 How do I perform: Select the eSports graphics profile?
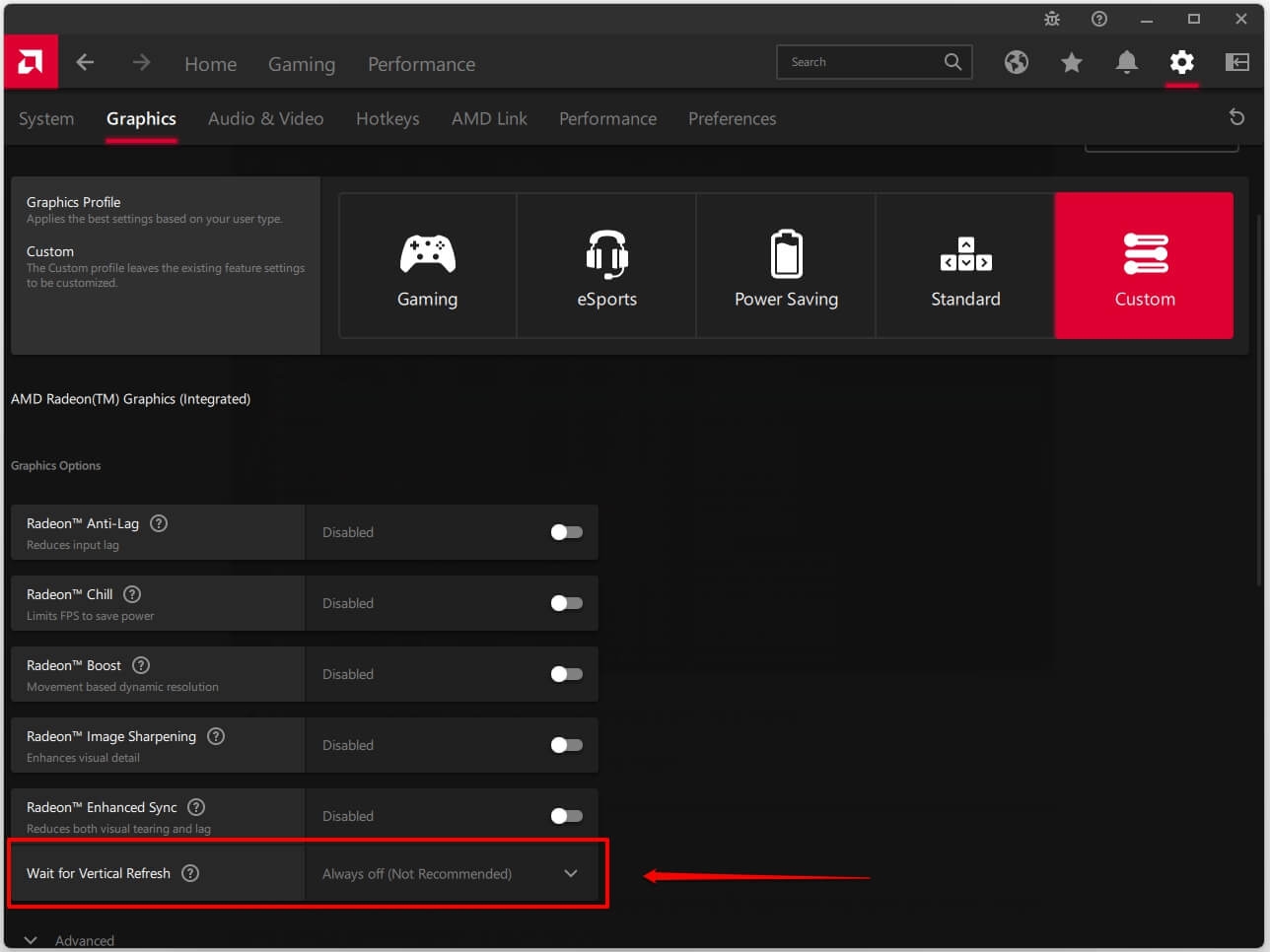(606, 266)
